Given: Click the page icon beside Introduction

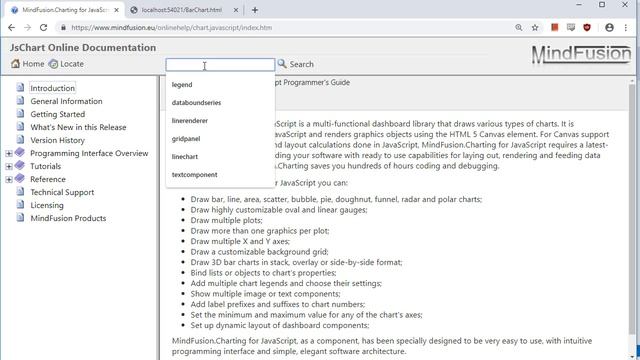Looking at the screenshot, I should tap(20, 87).
